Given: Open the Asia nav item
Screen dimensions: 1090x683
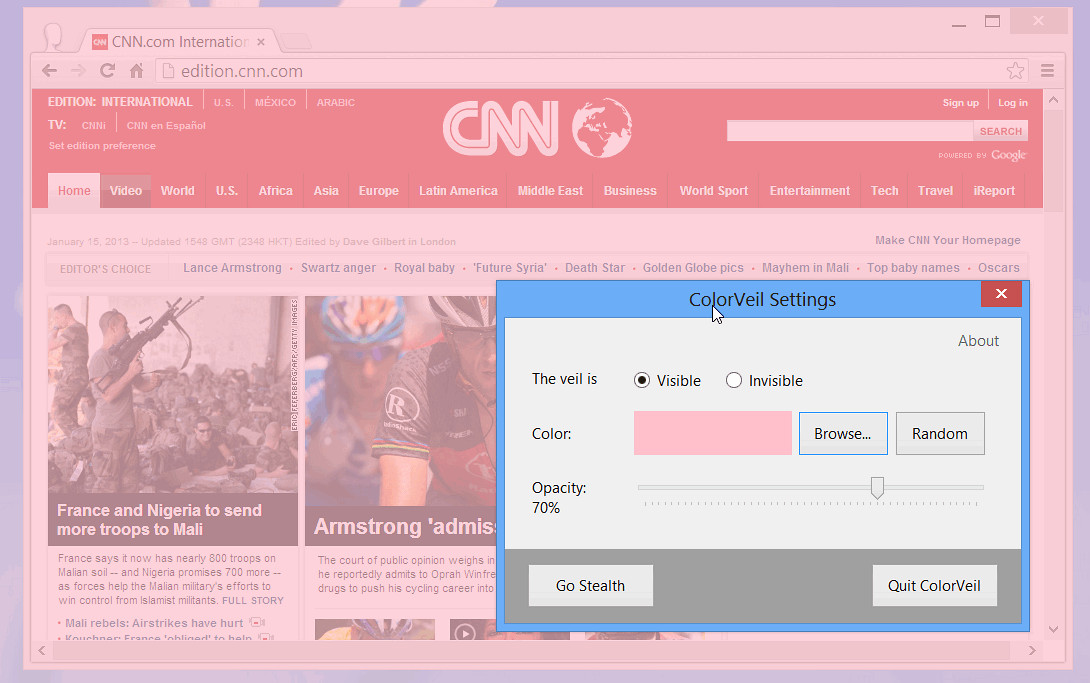Looking at the screenshot, I should (x=325, y=190).
